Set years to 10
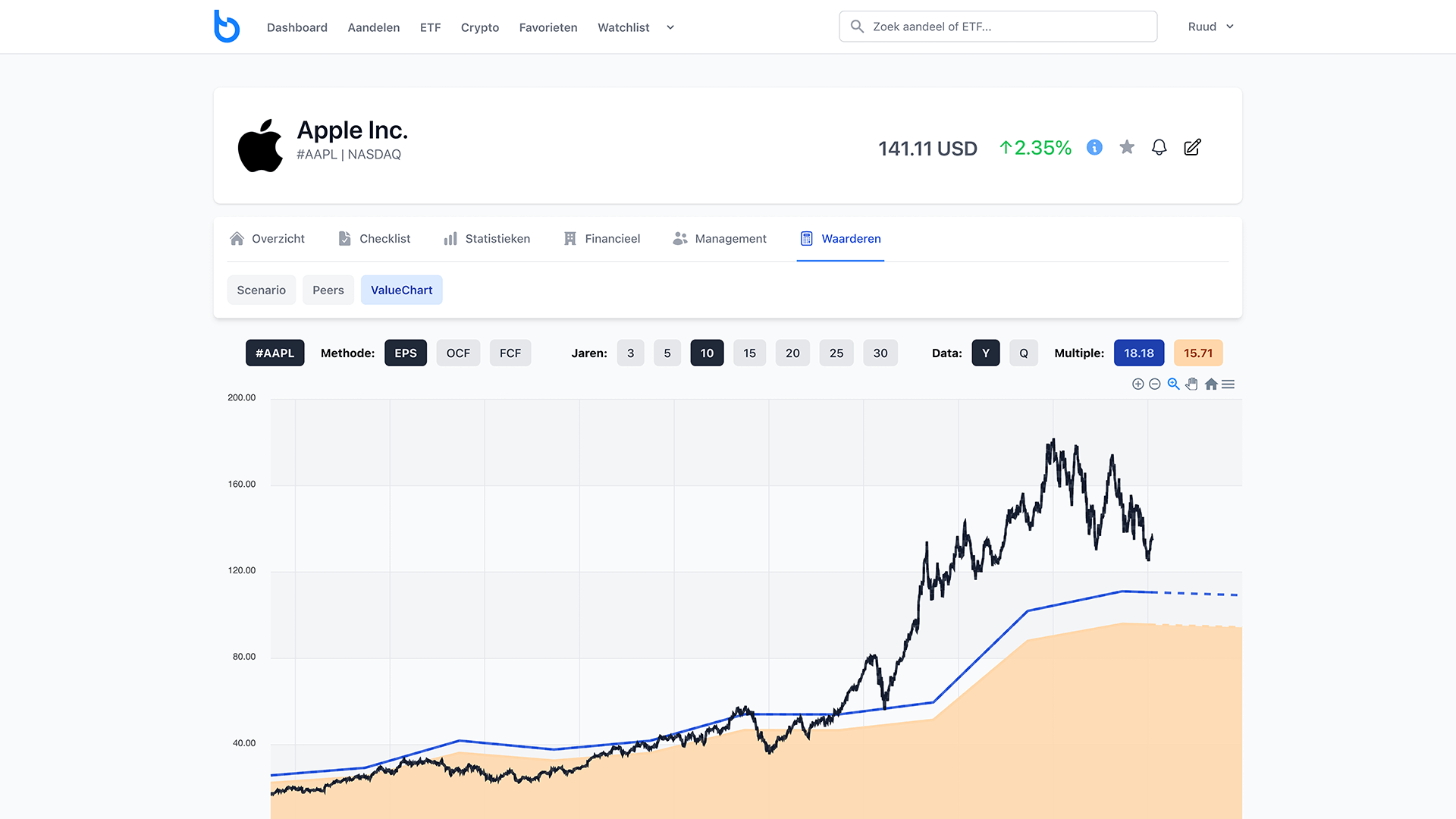Screen dimensions: 1456x819 [707, 353]
